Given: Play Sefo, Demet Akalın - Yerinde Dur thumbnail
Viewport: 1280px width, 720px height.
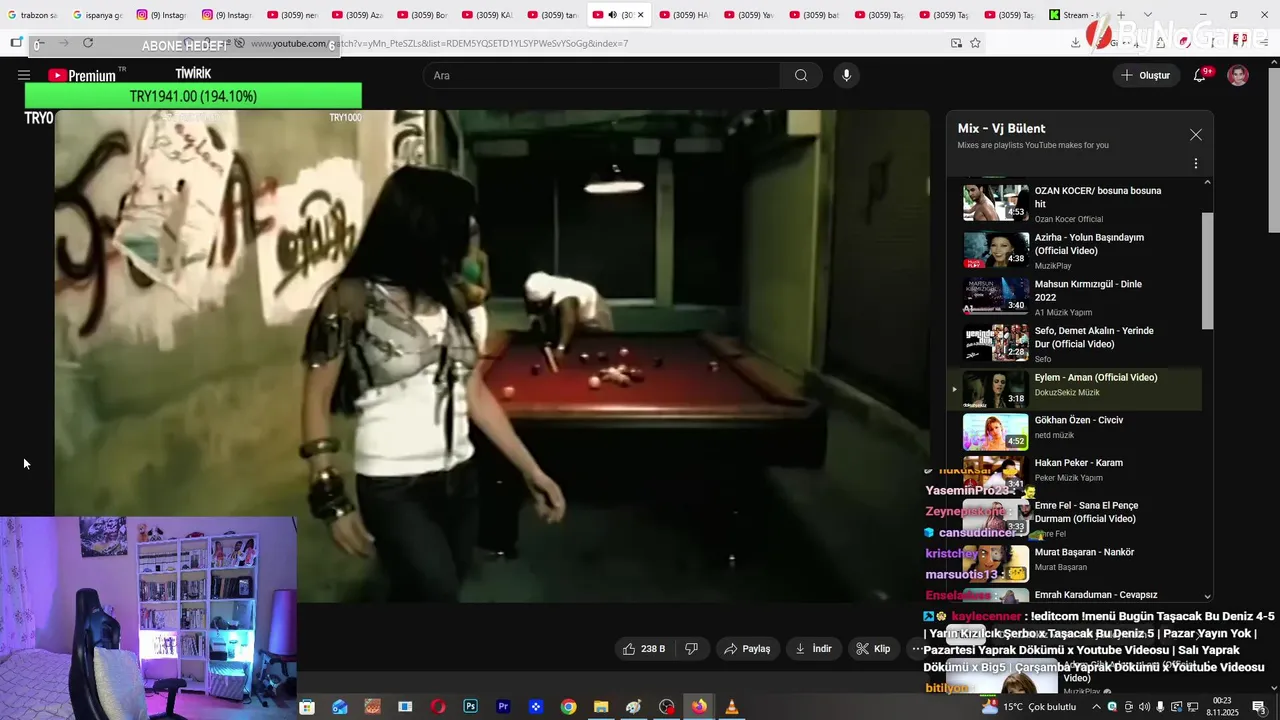Looking at the screenshot, I should point(996,343).
